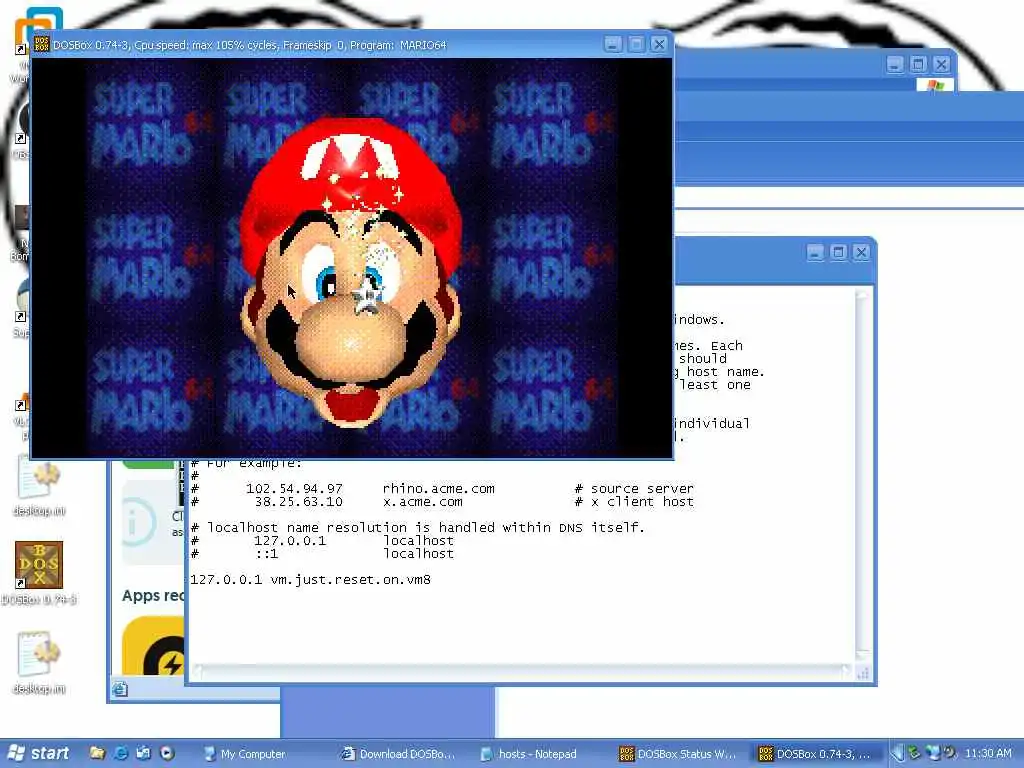Close the DOSBox MARIO64 window
1024x768 pixels.
click(660, 44)
